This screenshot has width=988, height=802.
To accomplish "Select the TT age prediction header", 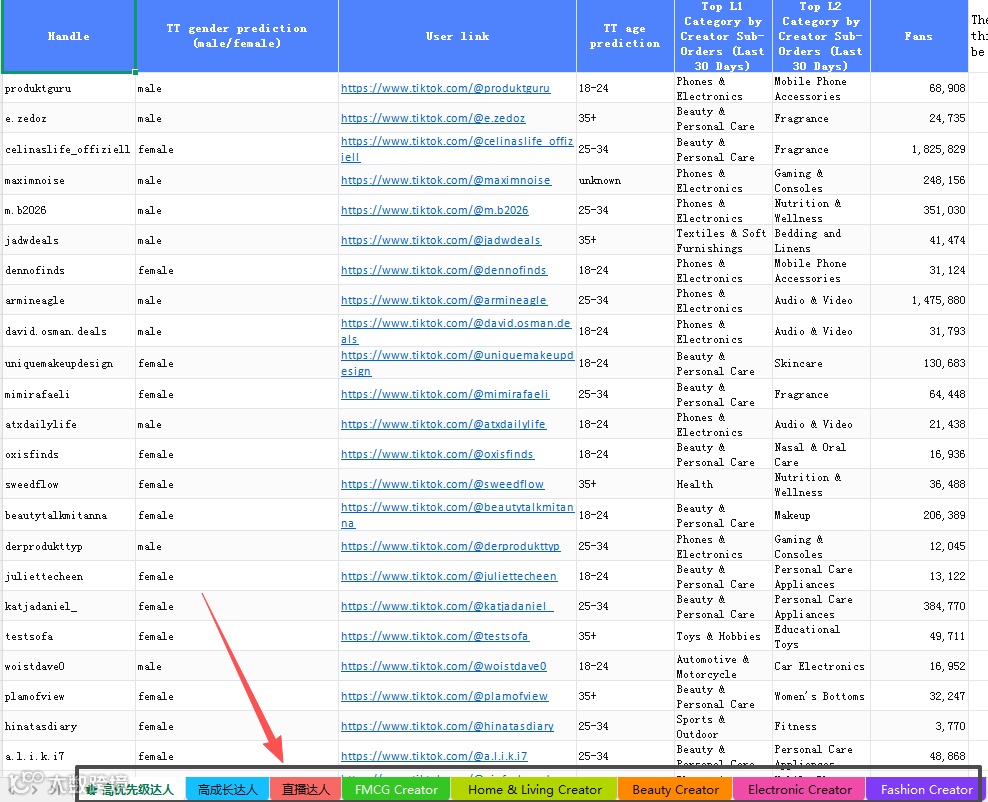I will (x=625, y=36).
